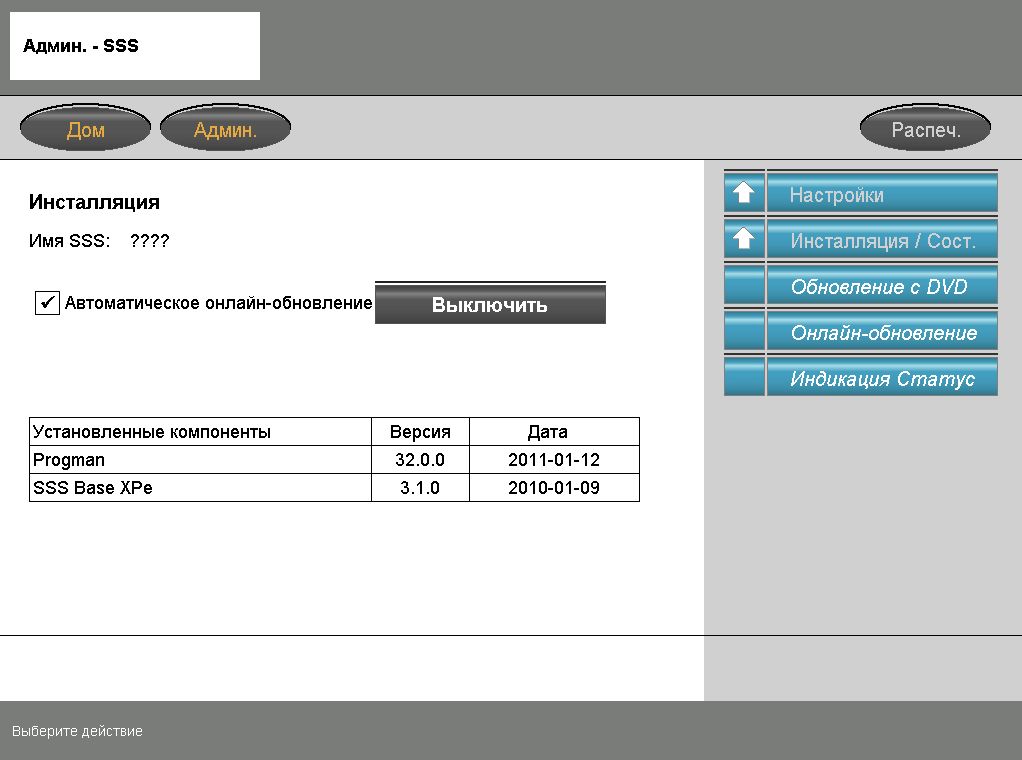This screenshot has height=760, width=1022.
Task: Click the Версия column header
Action: [x=420, y=431]
